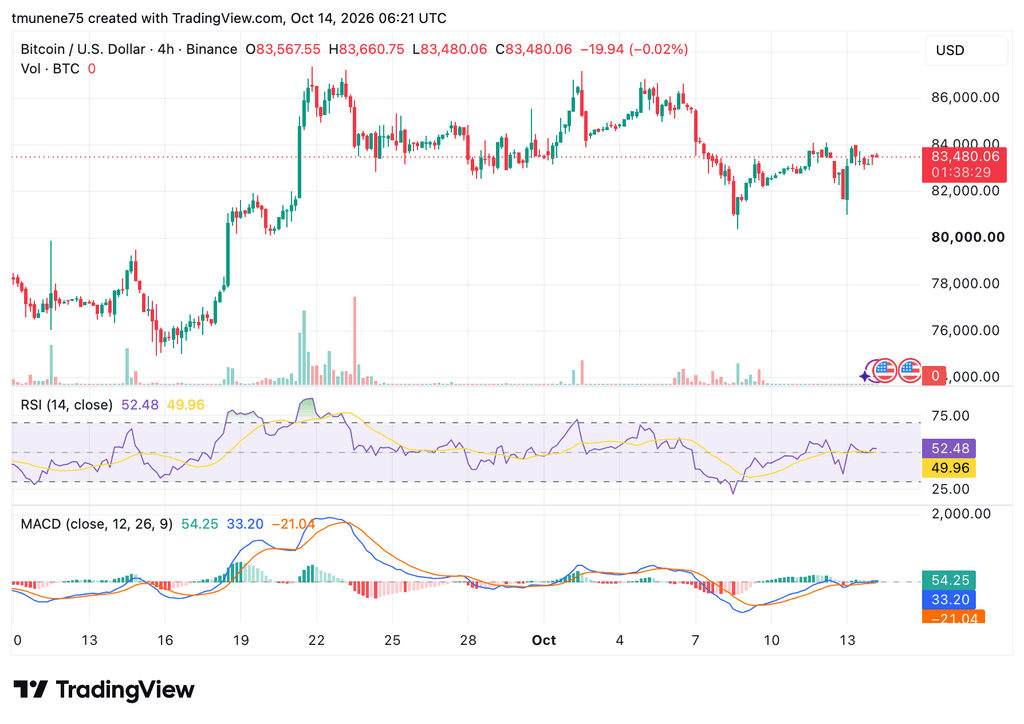This screenshot has height=724, width=1024.
Task: Click the 78,000.00 price axis label
Action: pos(965,283)
